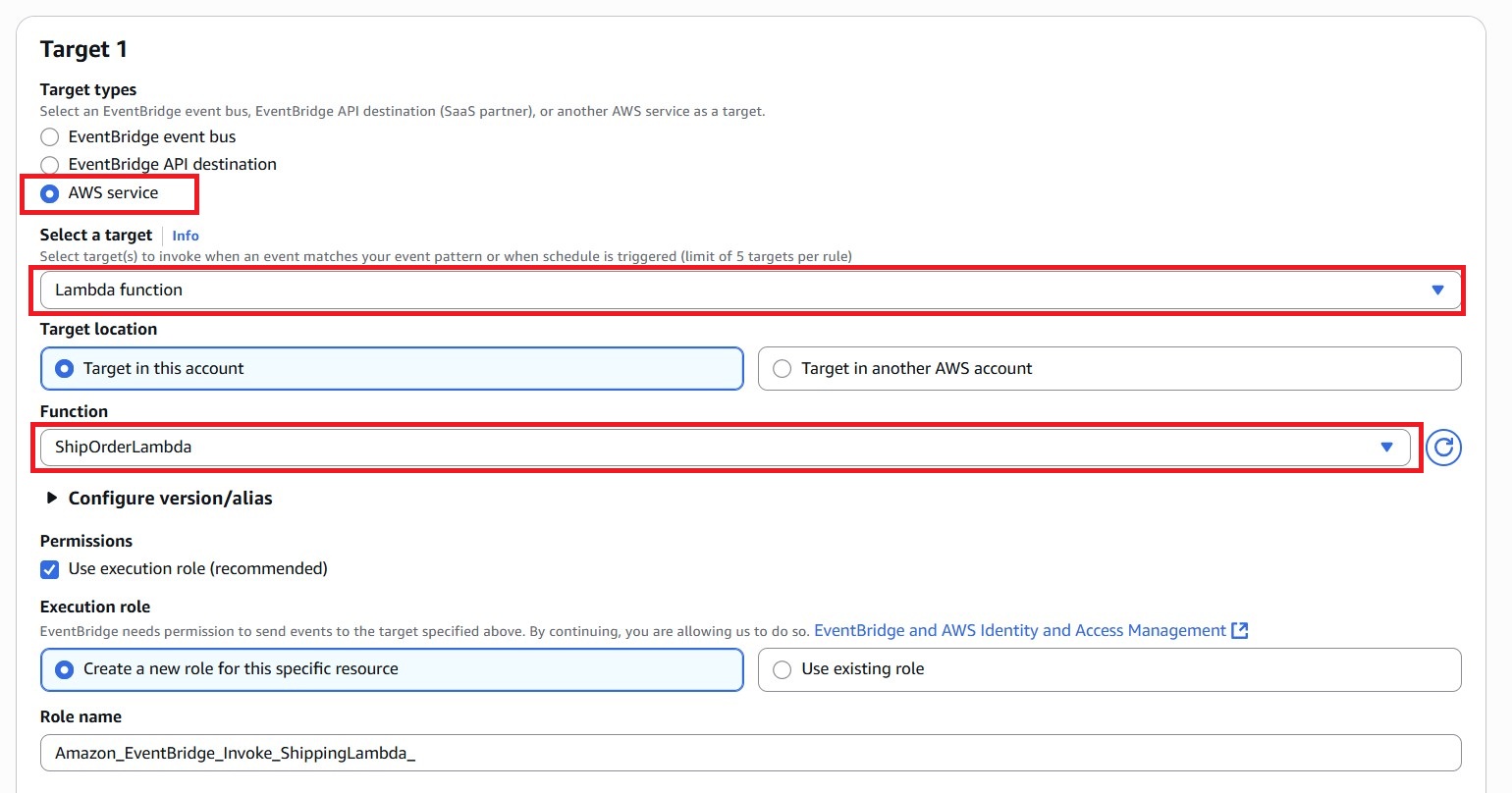Uncheck Use execution role (recommended)

49,568
